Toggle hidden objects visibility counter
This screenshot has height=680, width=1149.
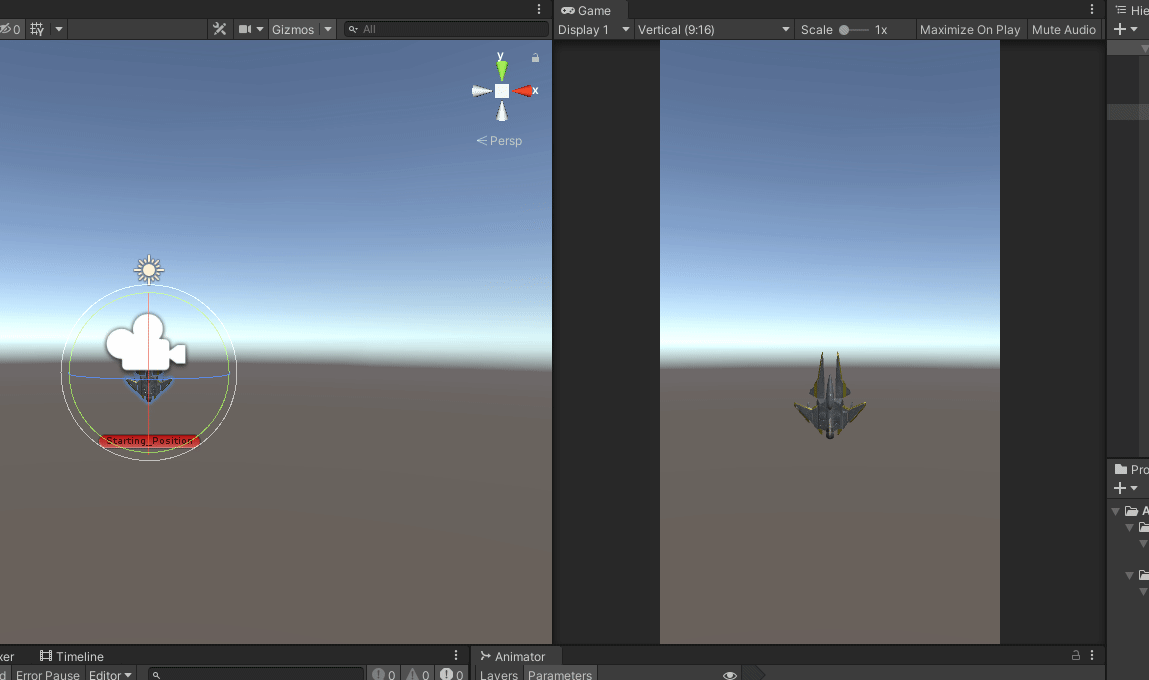click(10, 29)
